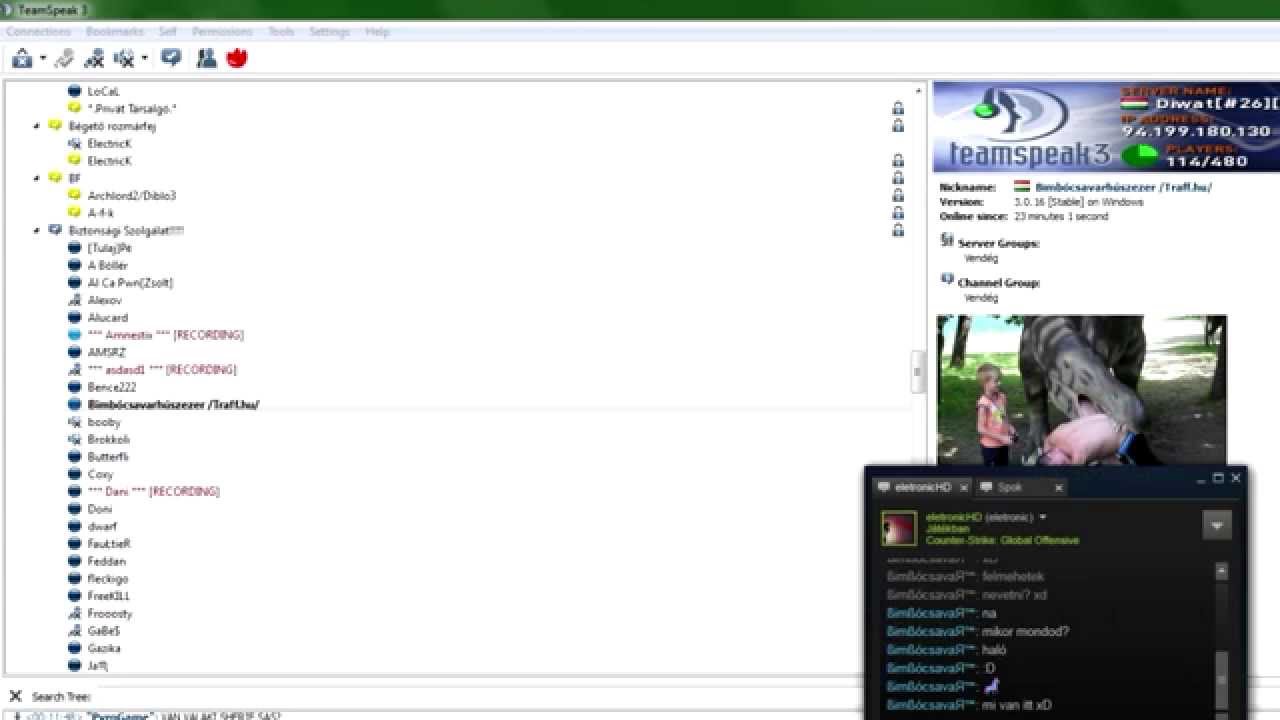Click the chat bubble toolbar icon
Viewport: 1280px width, 720px height.
pos(171,58)
